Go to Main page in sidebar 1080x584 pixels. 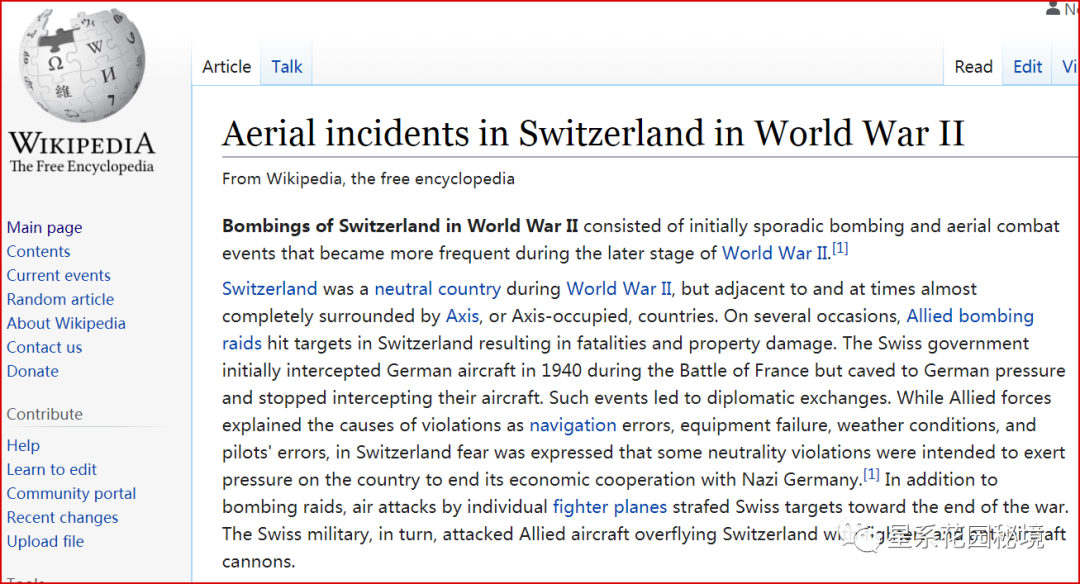[x=45, y=227]
